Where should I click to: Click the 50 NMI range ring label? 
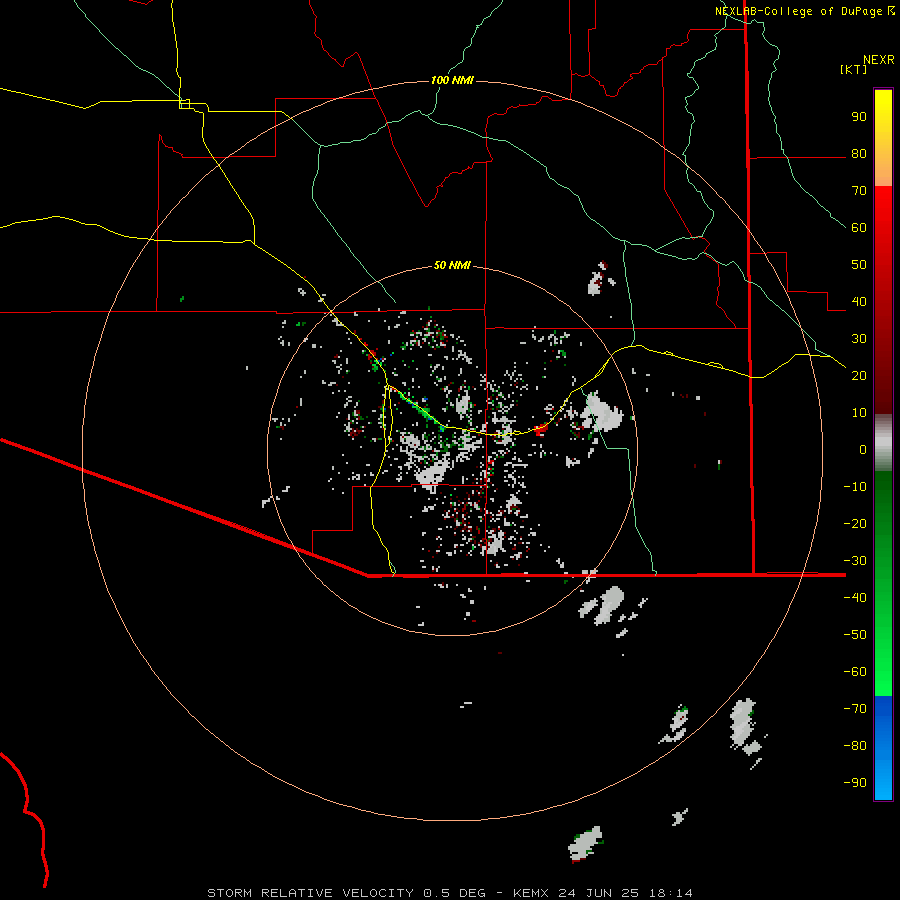pos(452,265)
